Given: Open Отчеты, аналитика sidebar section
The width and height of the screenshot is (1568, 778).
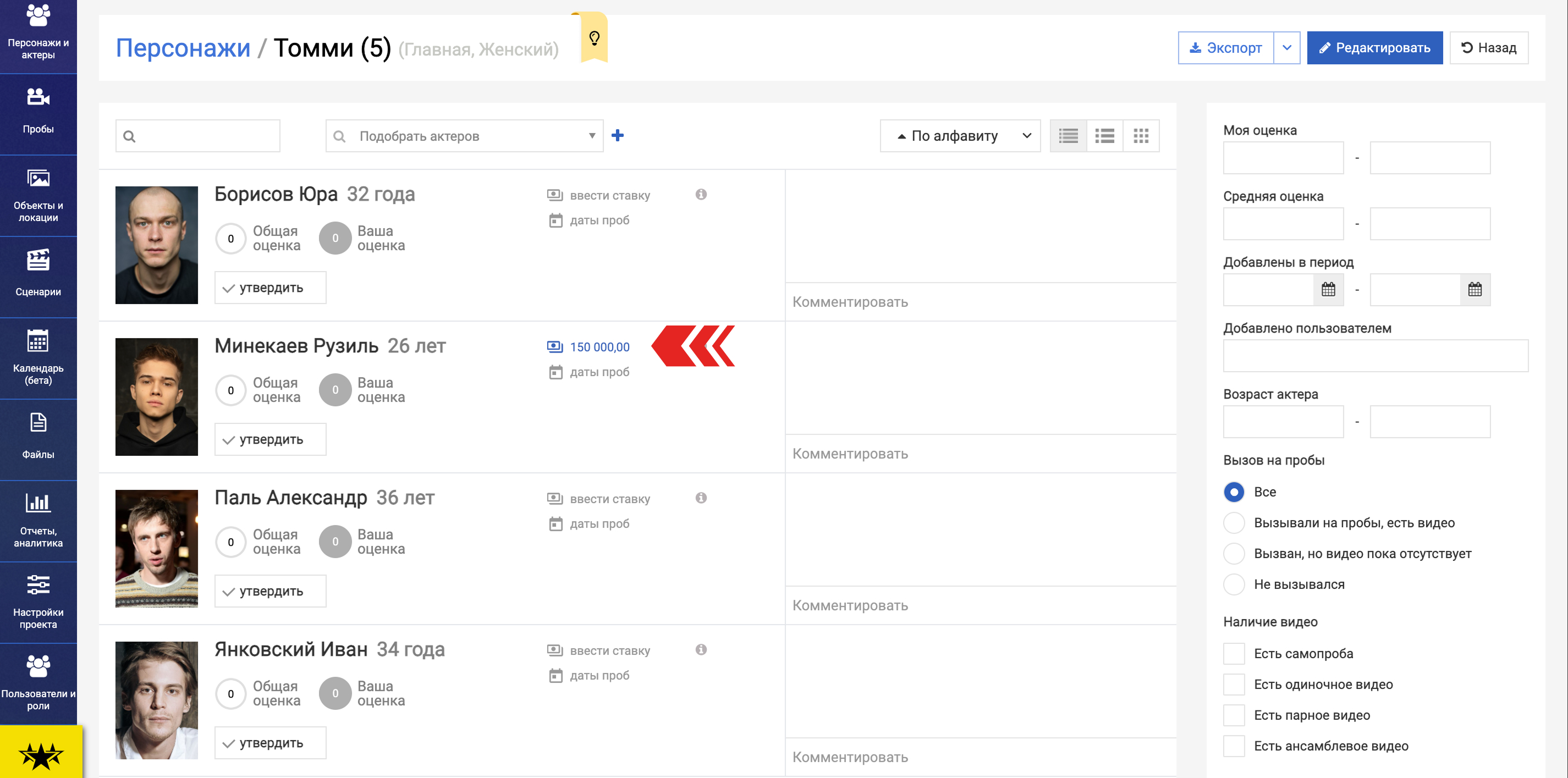Looking at the screenshot, I should point(38,521).
